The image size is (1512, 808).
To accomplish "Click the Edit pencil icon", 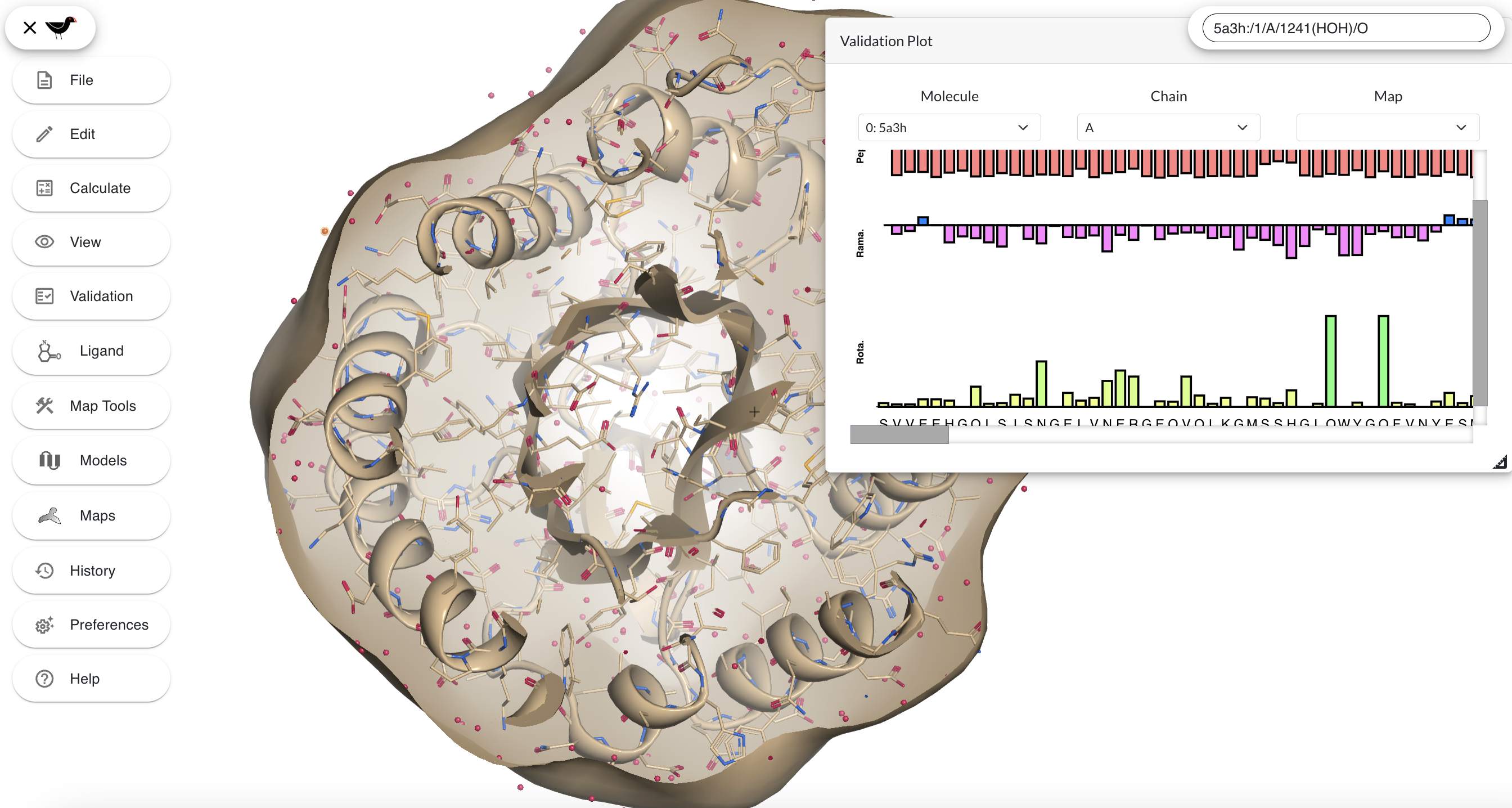I will tap(44, 134).
